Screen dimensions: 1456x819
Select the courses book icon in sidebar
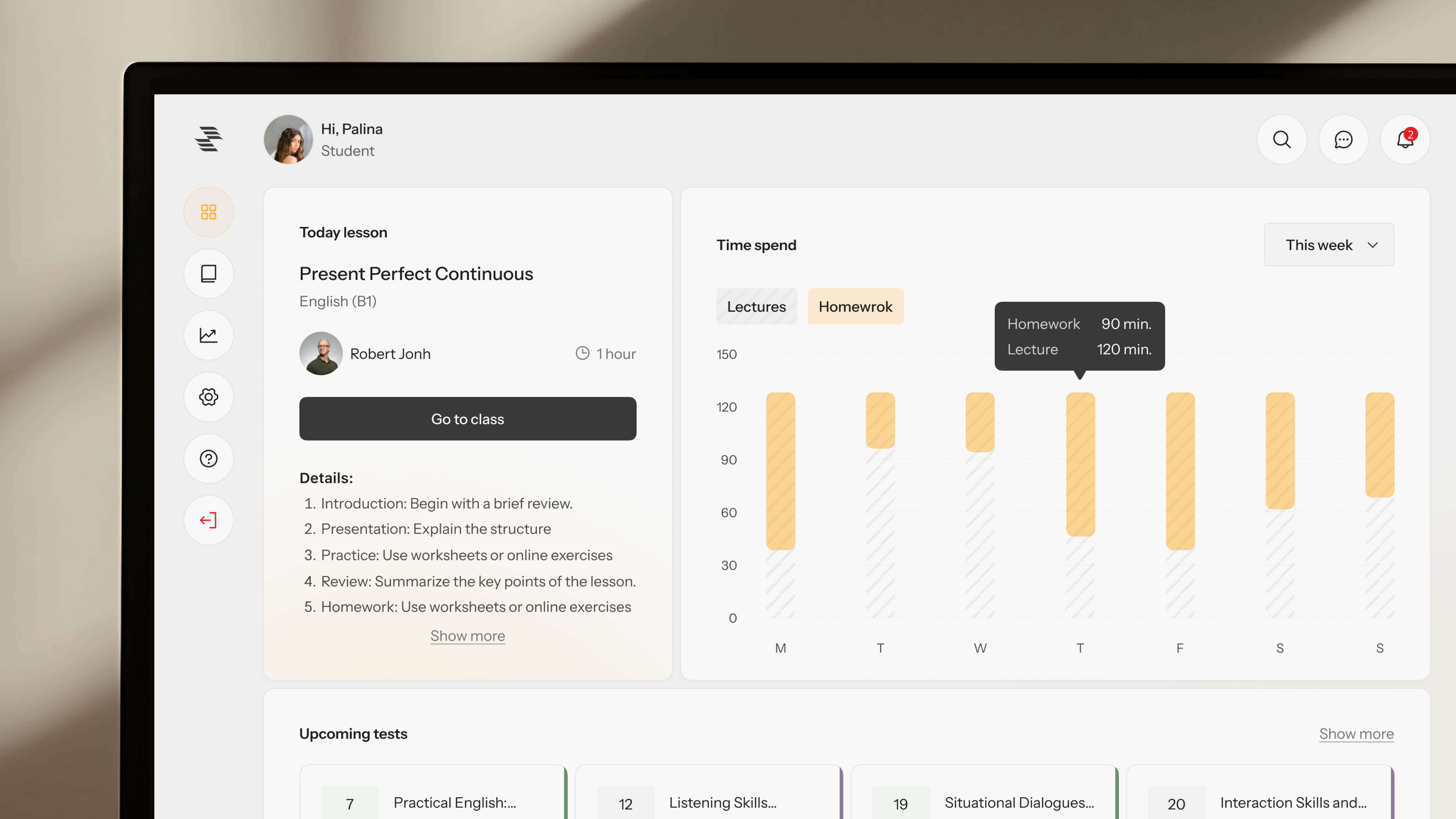(x=209, y=274)
